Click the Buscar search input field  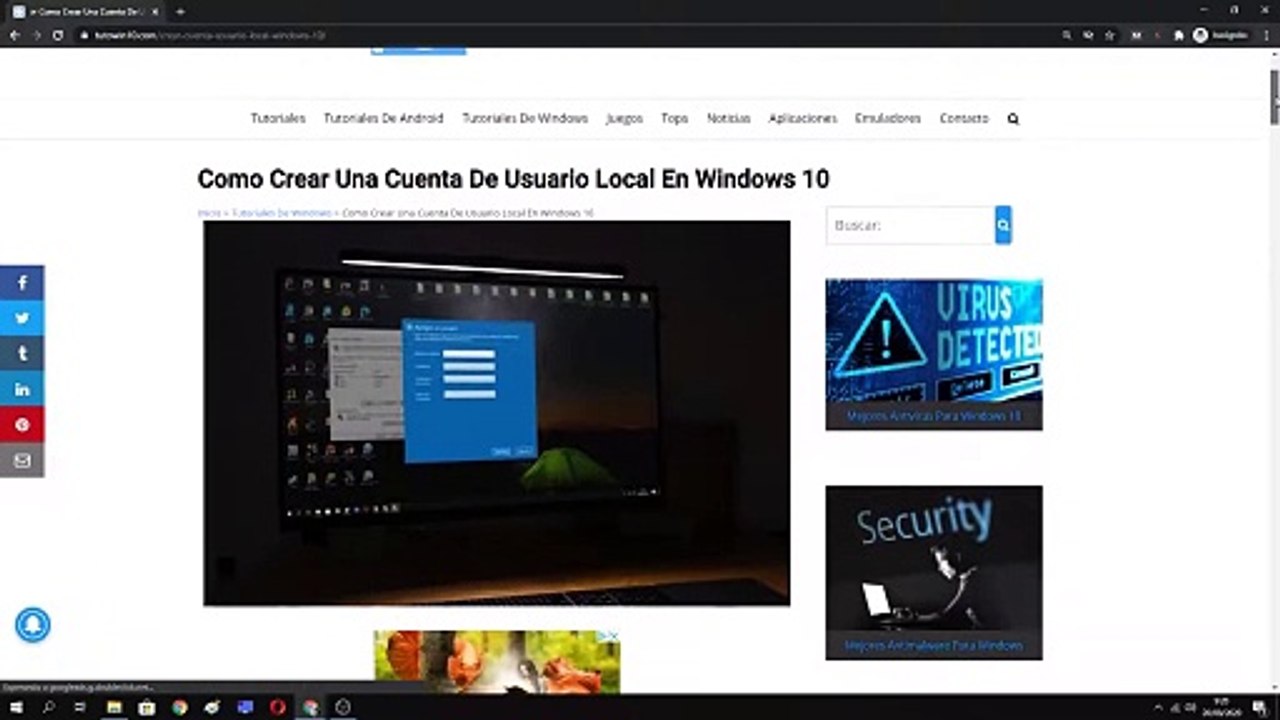(x=910, y=225)
